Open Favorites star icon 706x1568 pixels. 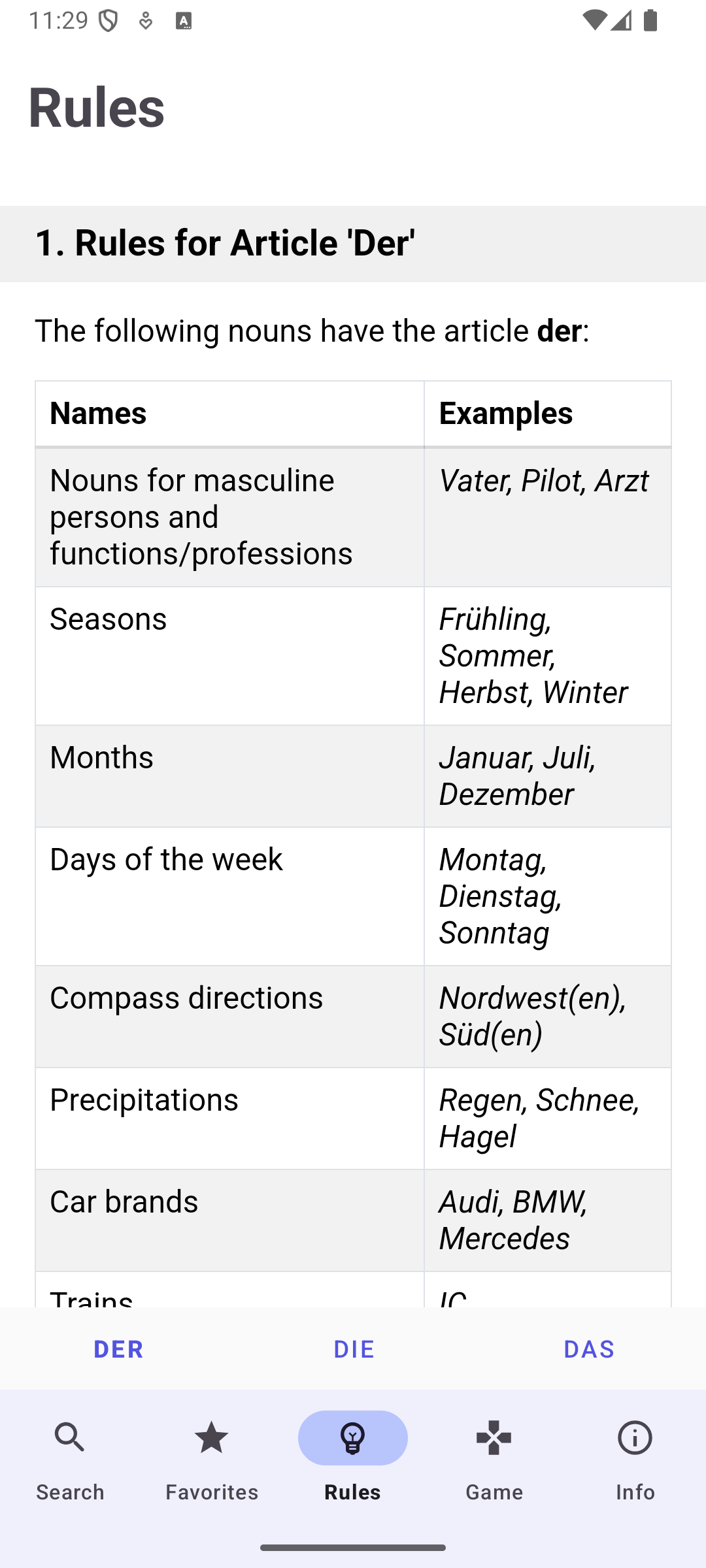click(x=211, y=1438)
